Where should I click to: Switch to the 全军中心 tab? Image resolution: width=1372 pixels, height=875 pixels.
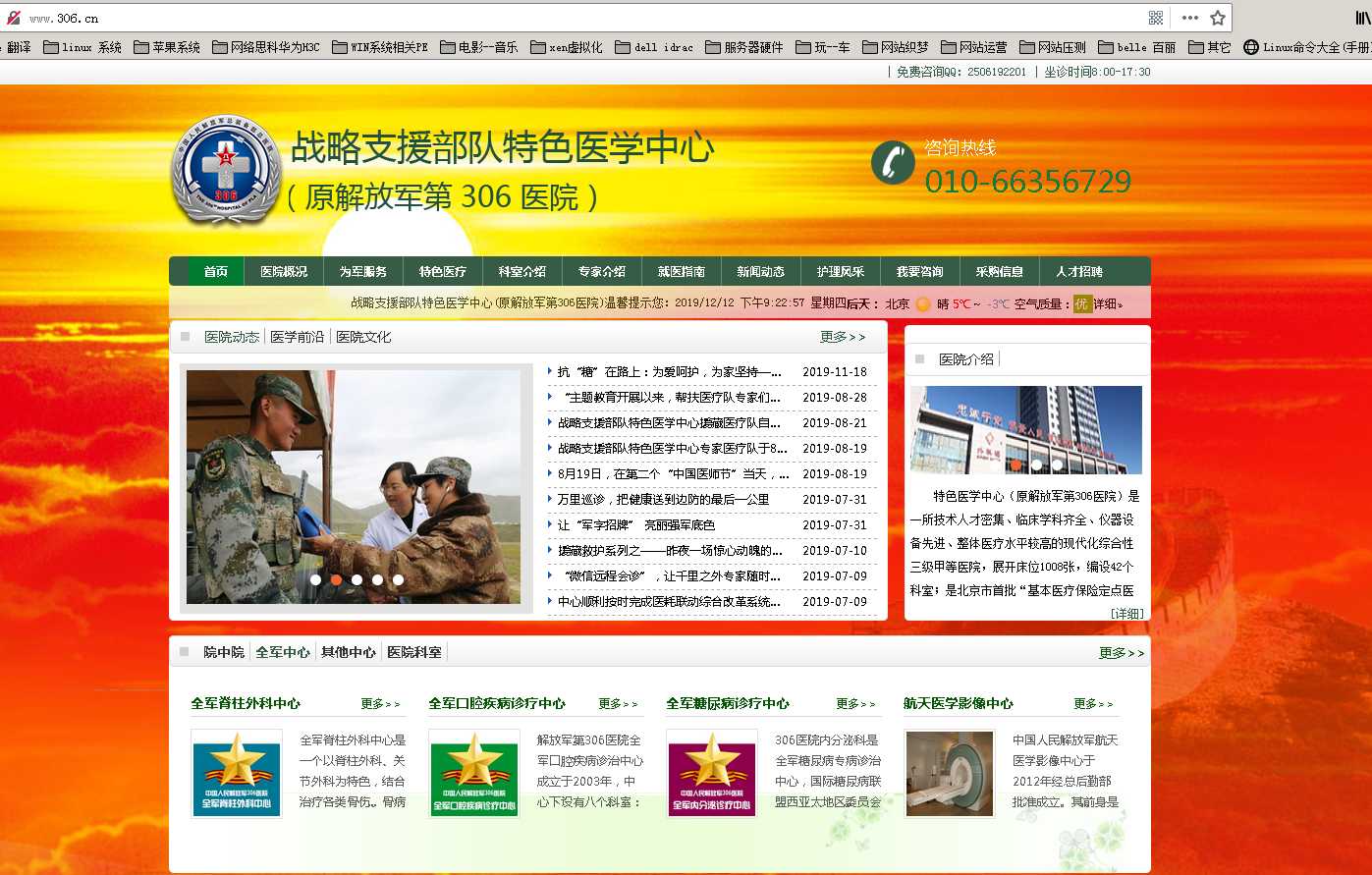tap(282, 651)
